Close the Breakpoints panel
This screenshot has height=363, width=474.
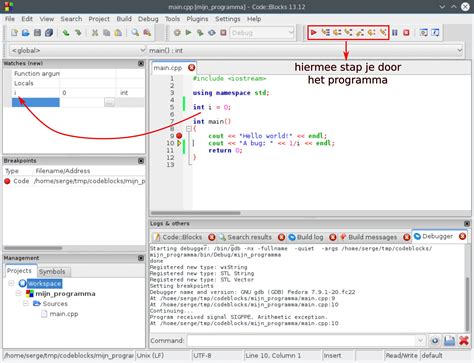[141, 161]
